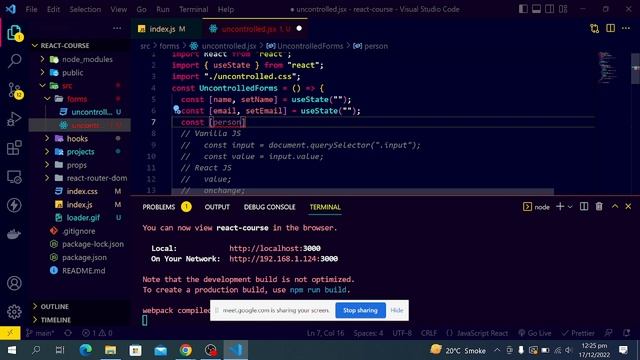Screen dimensions: 640x360
Task: Click the Open Changes icon in editor toolbar
Action: [595, 28]
